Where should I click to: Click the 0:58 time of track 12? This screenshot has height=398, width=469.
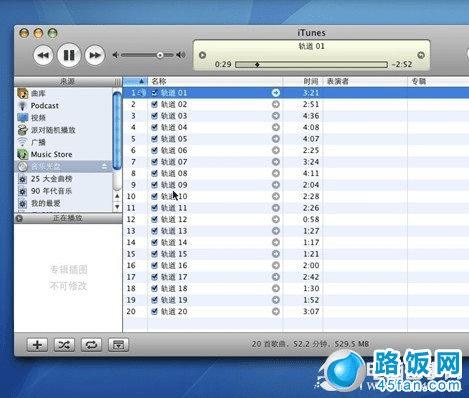[311, 219]
